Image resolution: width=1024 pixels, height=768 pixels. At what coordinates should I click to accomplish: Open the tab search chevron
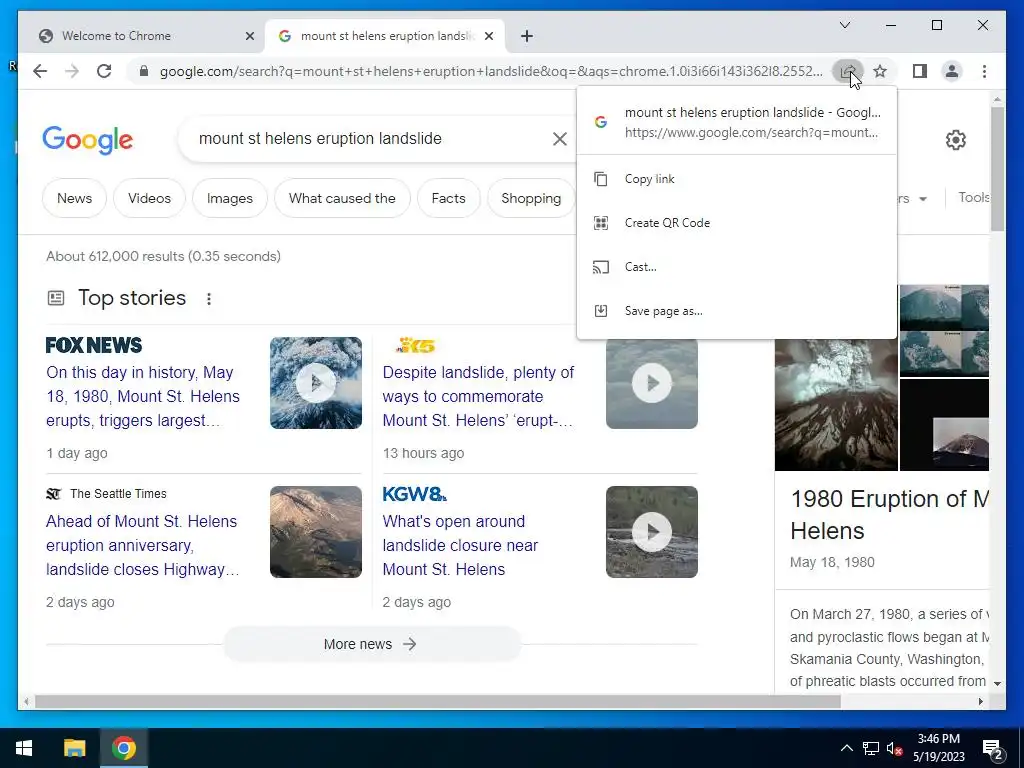pos(845,25)
